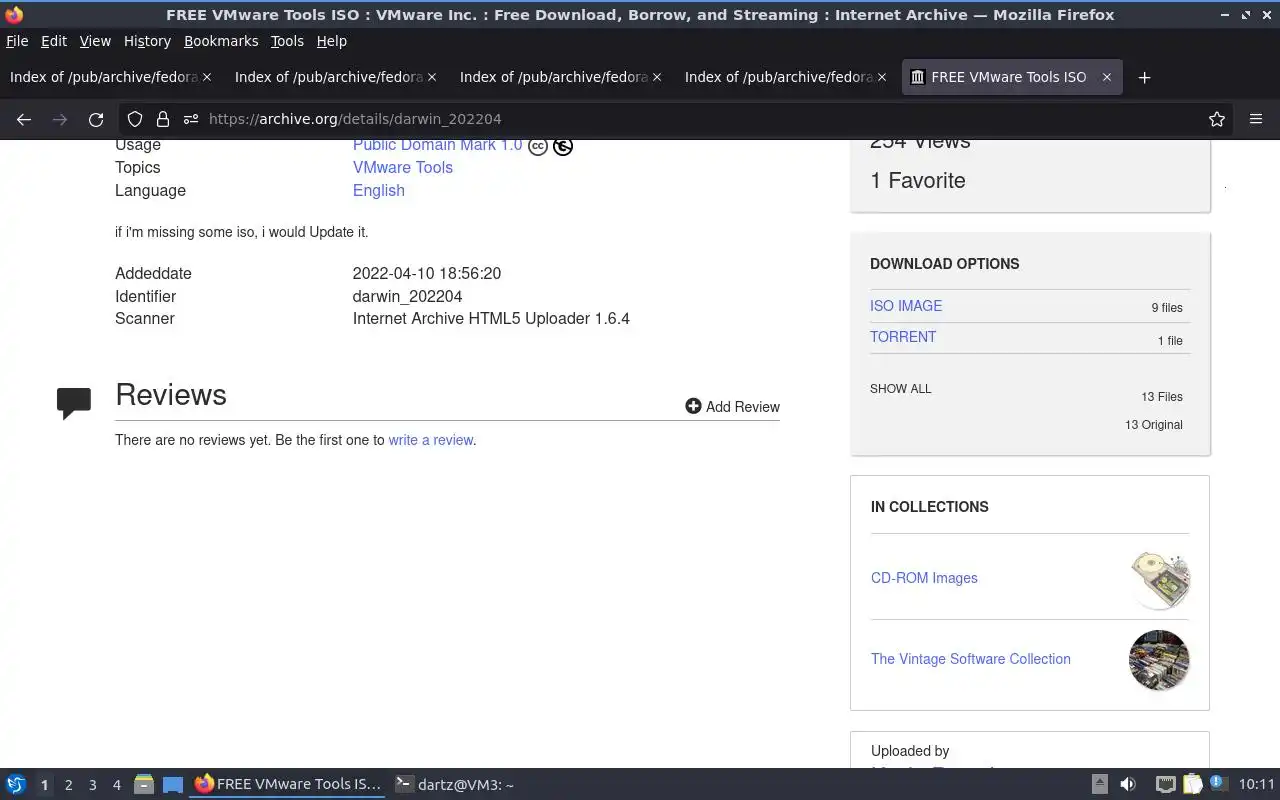This screenshot has width=1280, height=800.
Task: Click the Creative Commons cc icon
Action: [x=538, y=147]
